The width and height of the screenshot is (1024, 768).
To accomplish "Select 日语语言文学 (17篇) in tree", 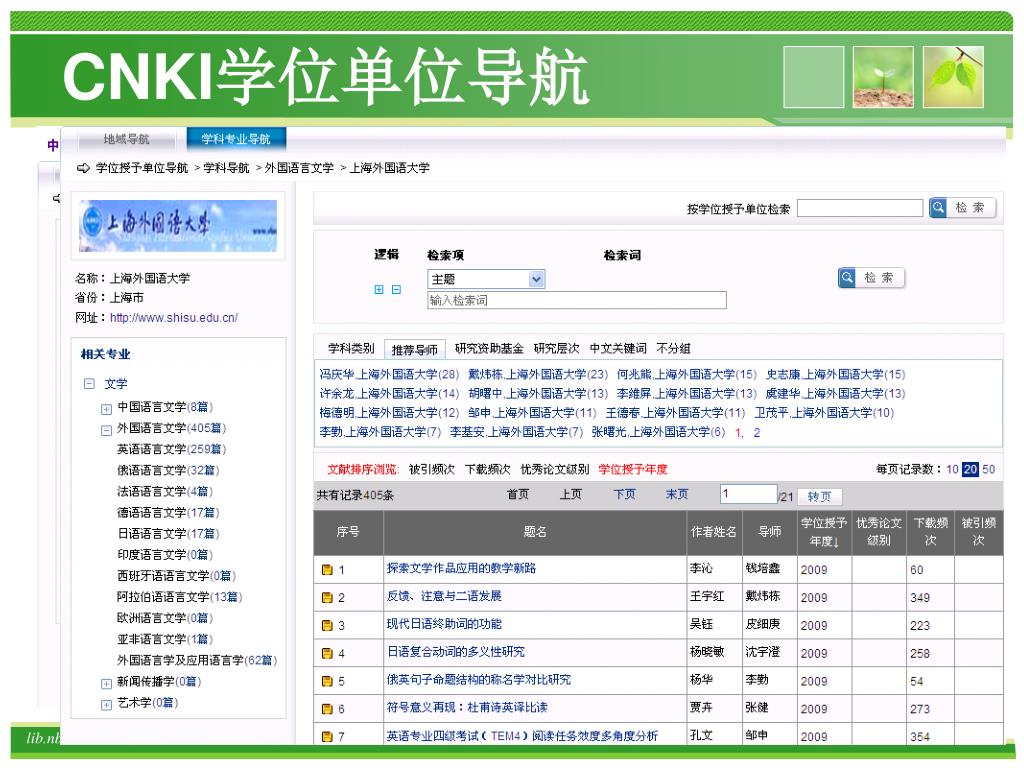I will pos(168,534).
